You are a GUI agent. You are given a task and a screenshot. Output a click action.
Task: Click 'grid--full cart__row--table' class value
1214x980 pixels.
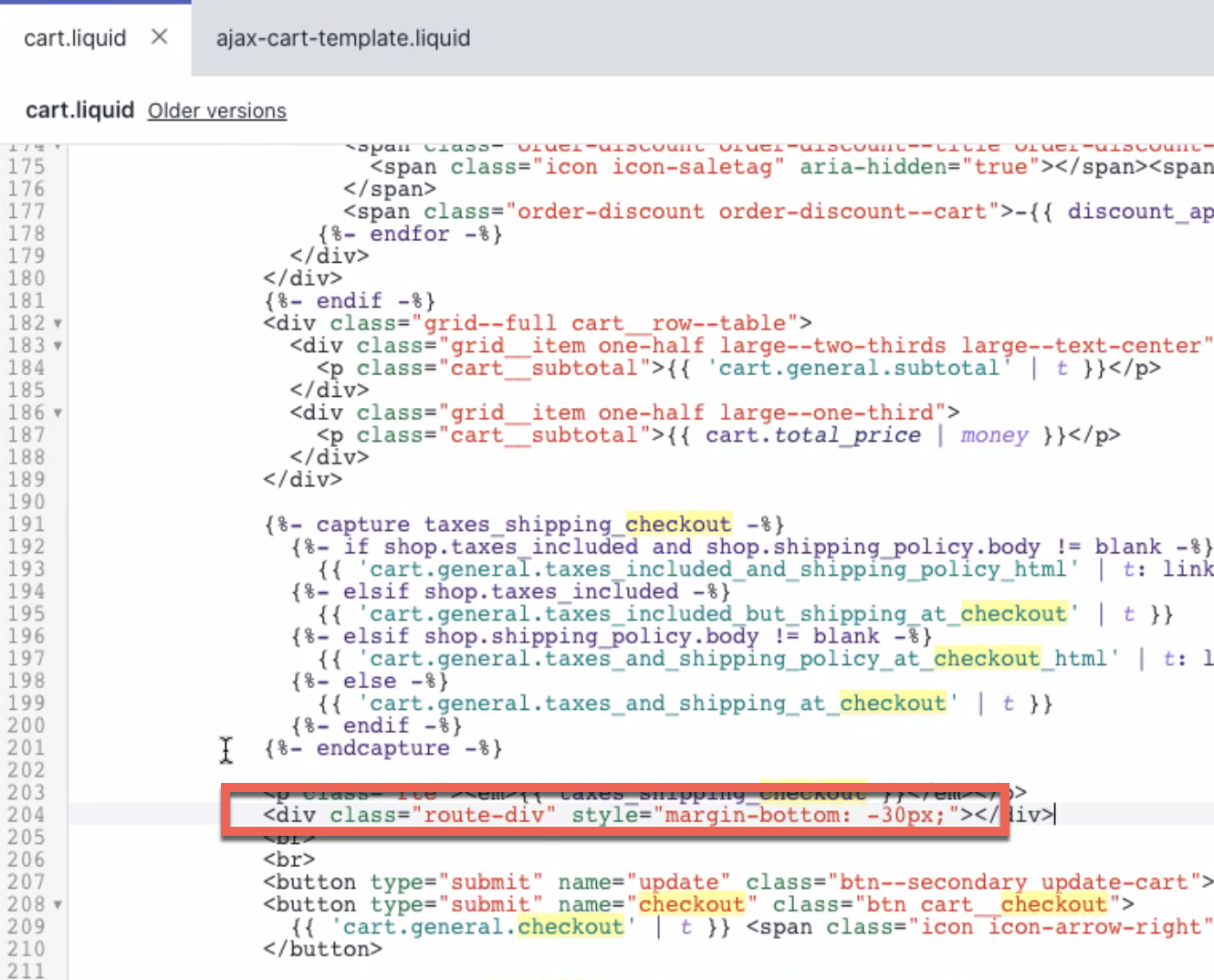click(x=605, y=323)
